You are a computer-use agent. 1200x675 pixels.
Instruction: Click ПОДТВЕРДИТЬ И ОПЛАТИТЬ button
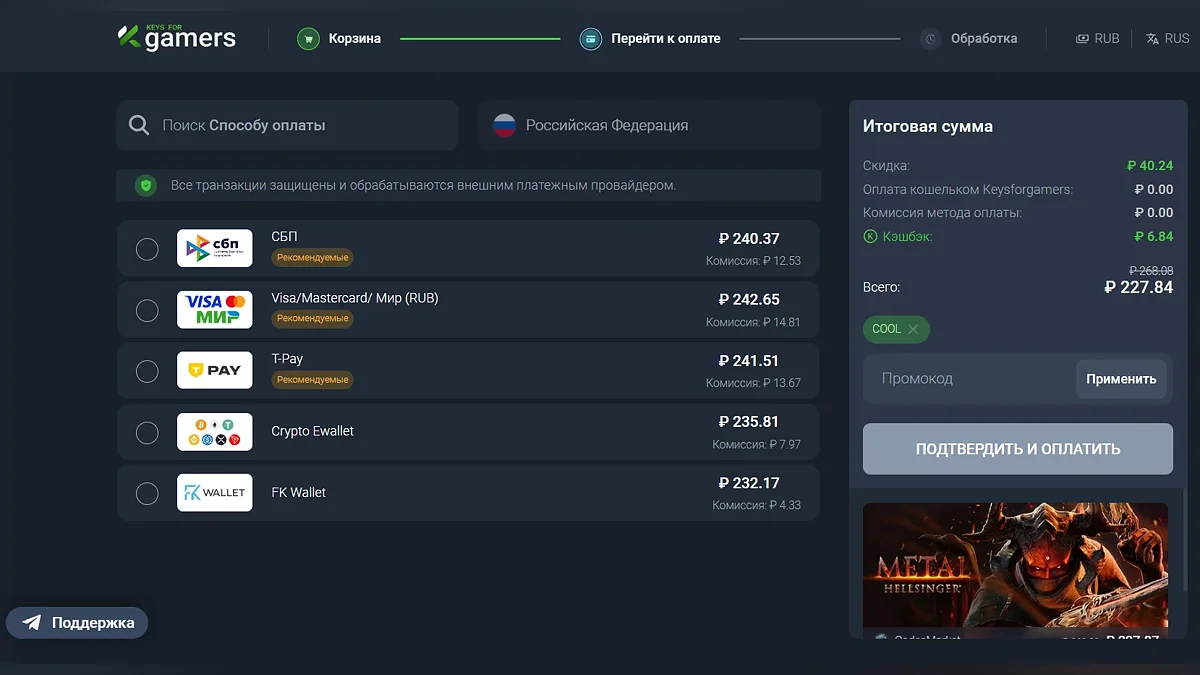click(1018, 449)
